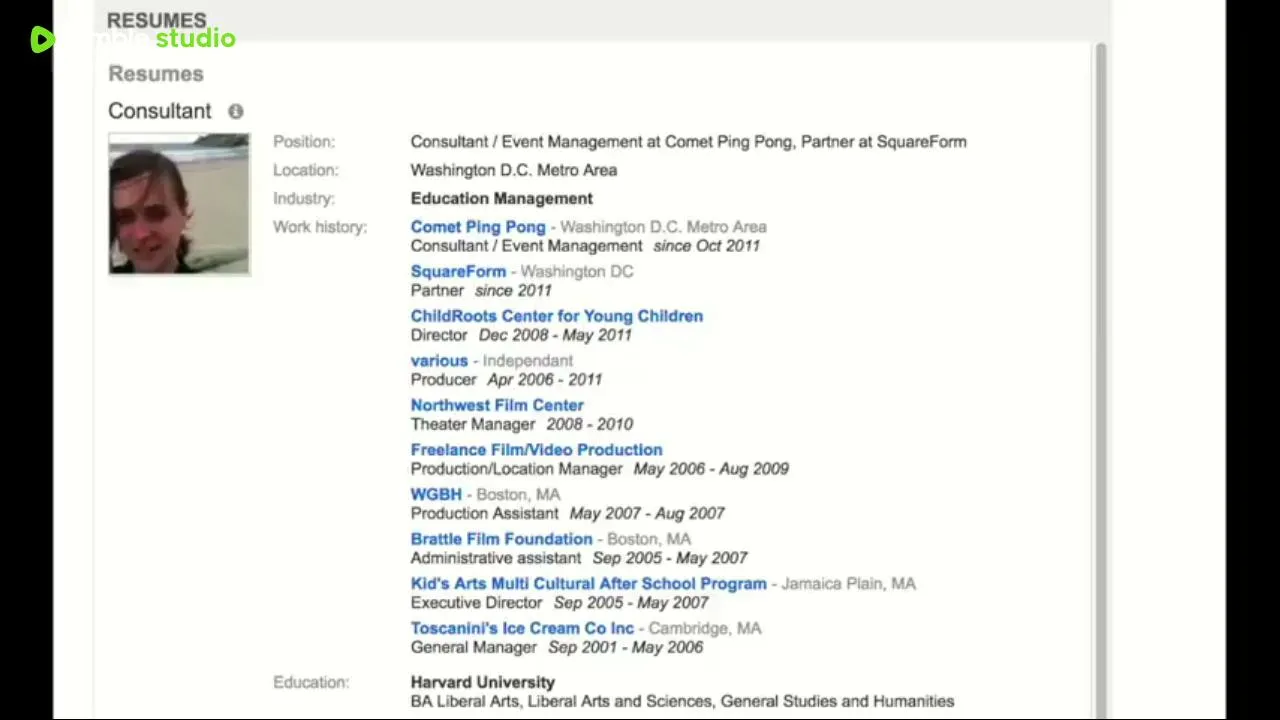Click 'Boston, MA' next to WGBH

pos(518,494)
